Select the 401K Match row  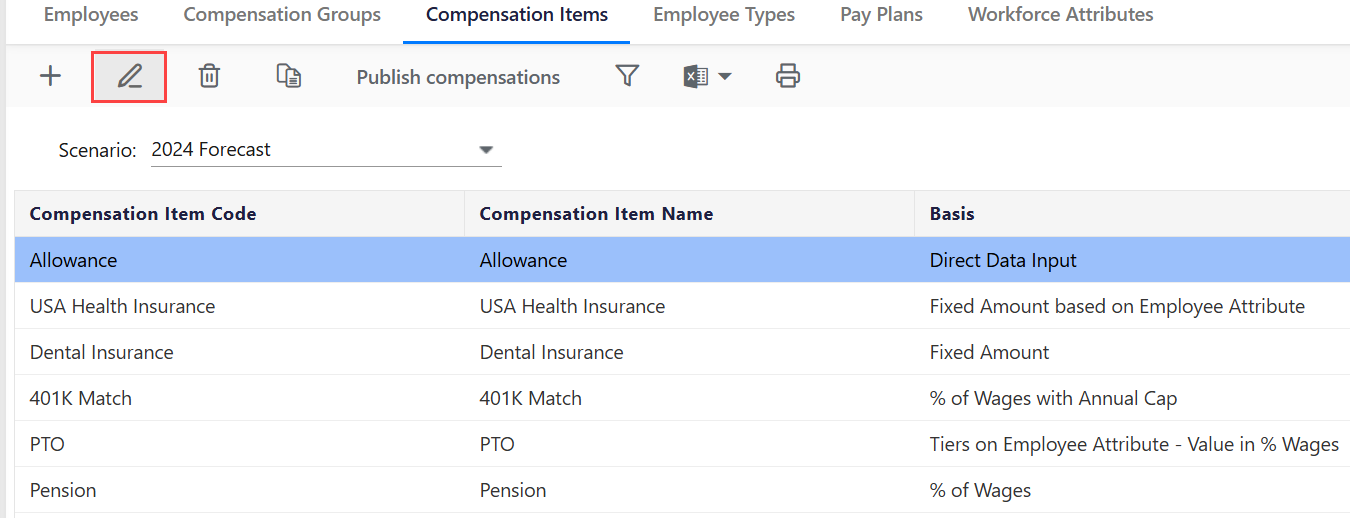[81, 398]
